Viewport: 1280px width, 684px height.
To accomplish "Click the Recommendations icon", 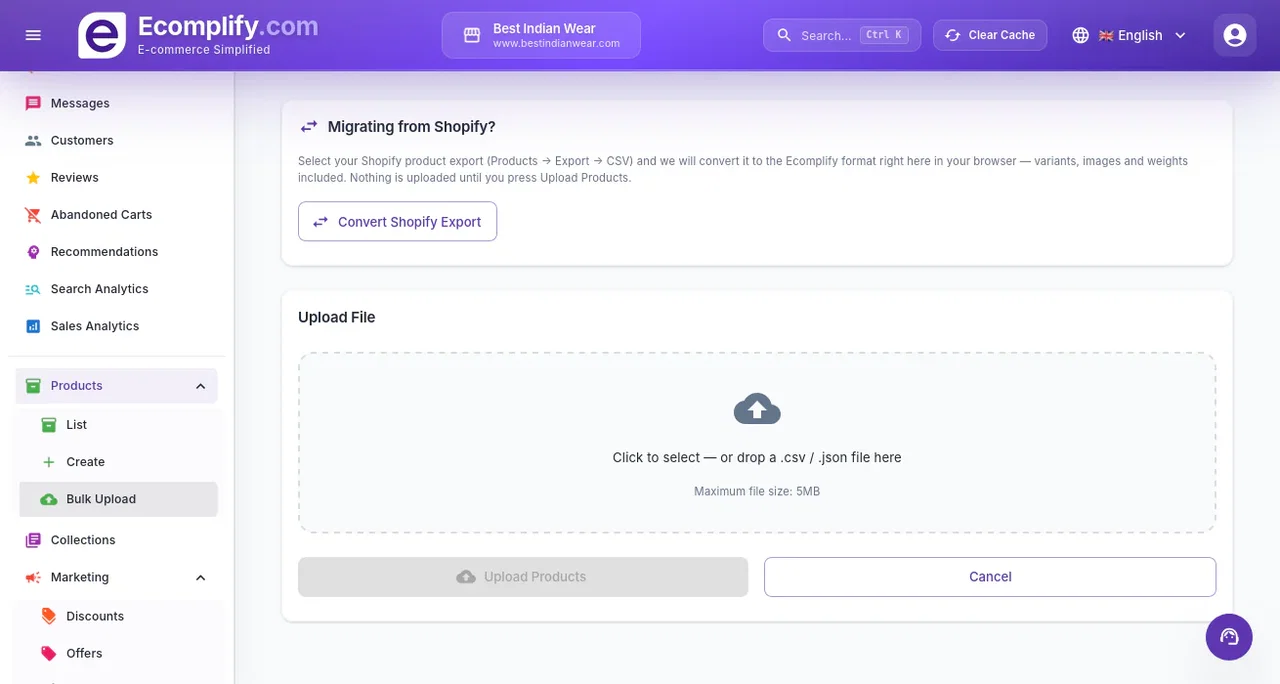I will point(33,251).
